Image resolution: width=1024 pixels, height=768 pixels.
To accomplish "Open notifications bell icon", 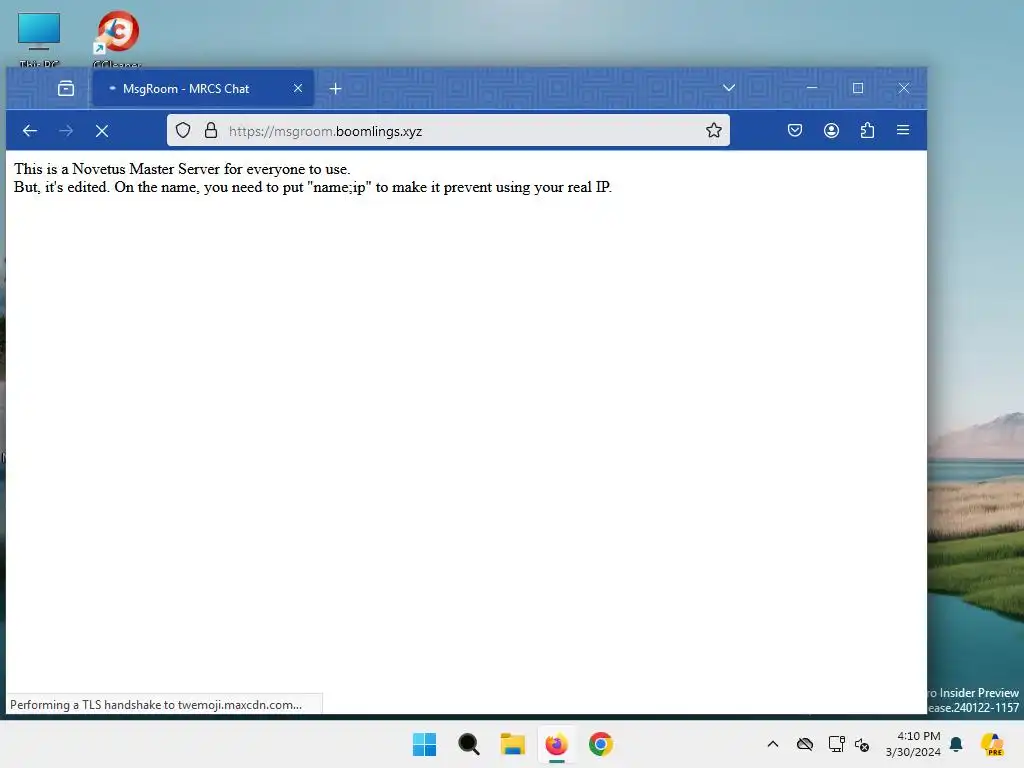I will [956, 744].
